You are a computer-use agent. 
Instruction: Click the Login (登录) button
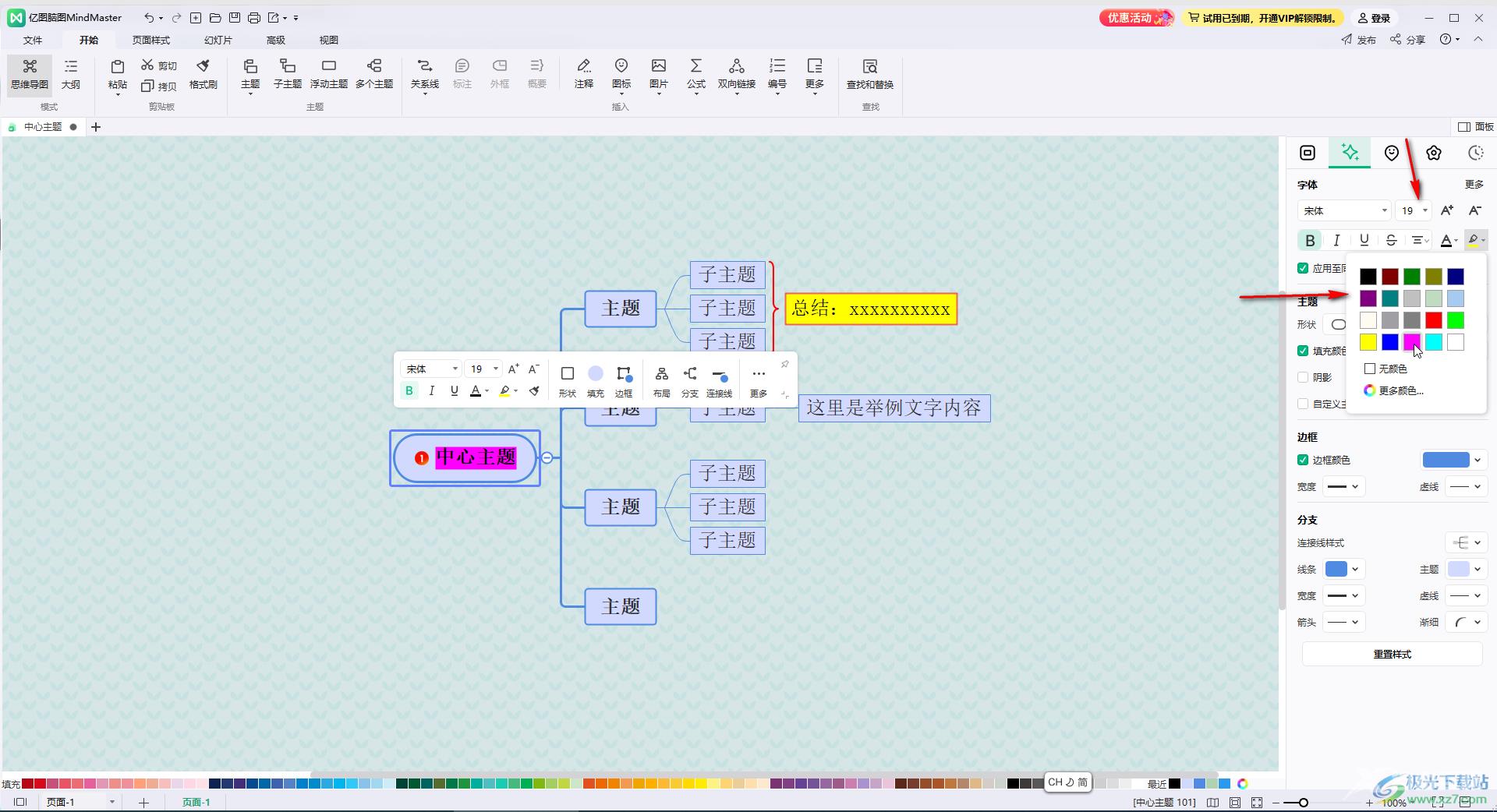click(1374, 18)
